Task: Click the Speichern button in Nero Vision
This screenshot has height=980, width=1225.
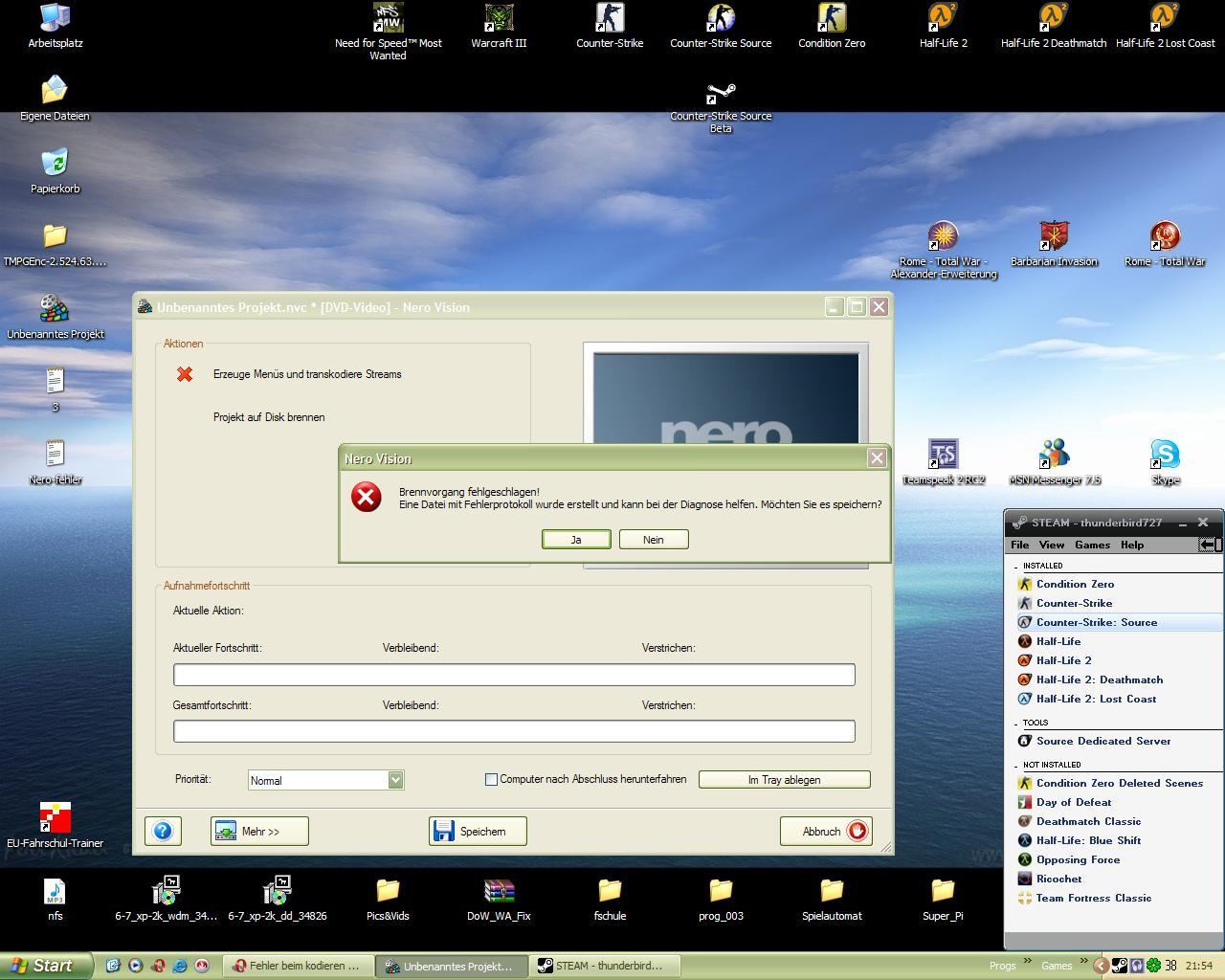Action: (x=478, y=831)
